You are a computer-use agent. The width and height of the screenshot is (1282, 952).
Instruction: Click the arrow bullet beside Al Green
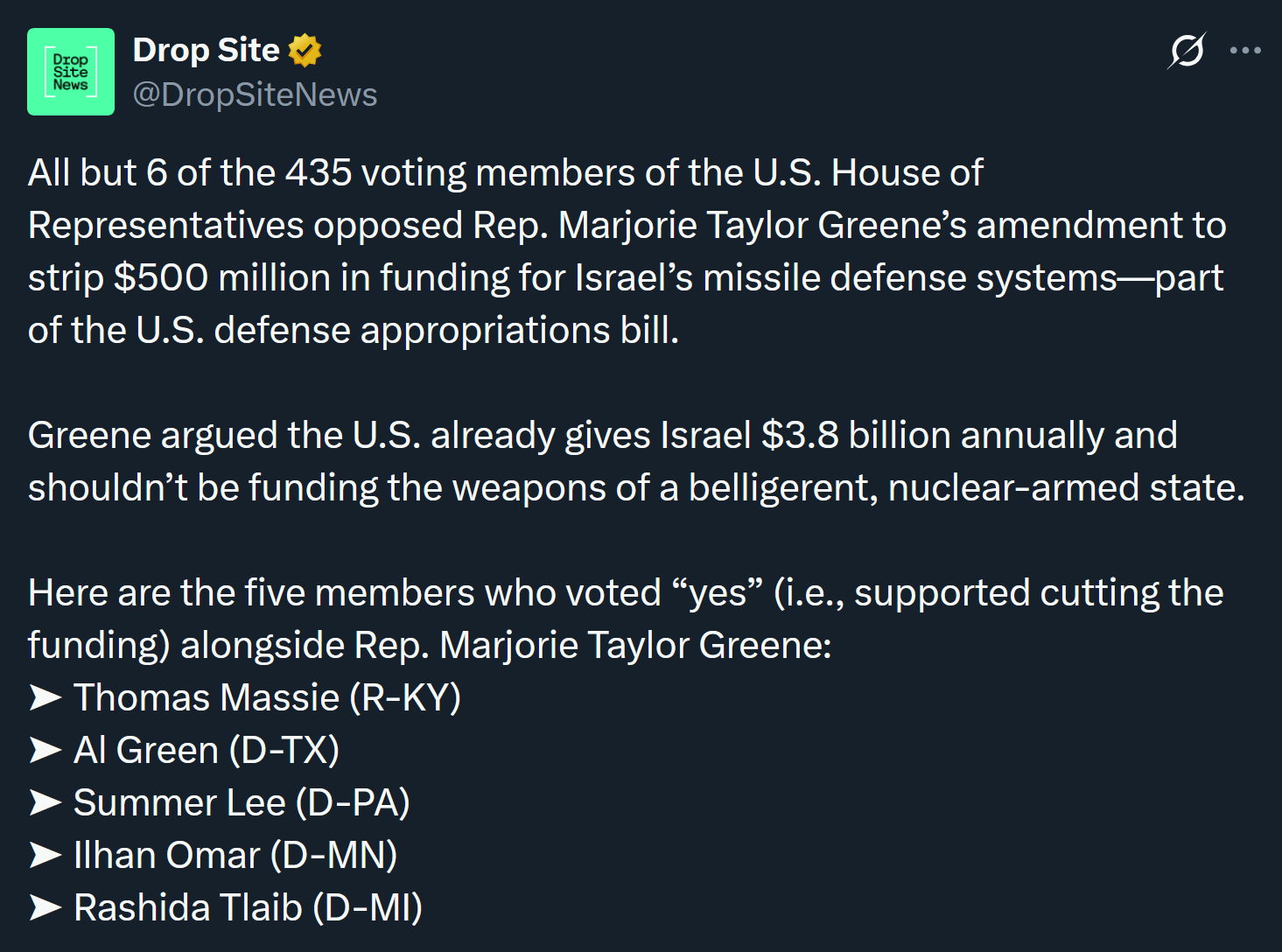[46, 750]
